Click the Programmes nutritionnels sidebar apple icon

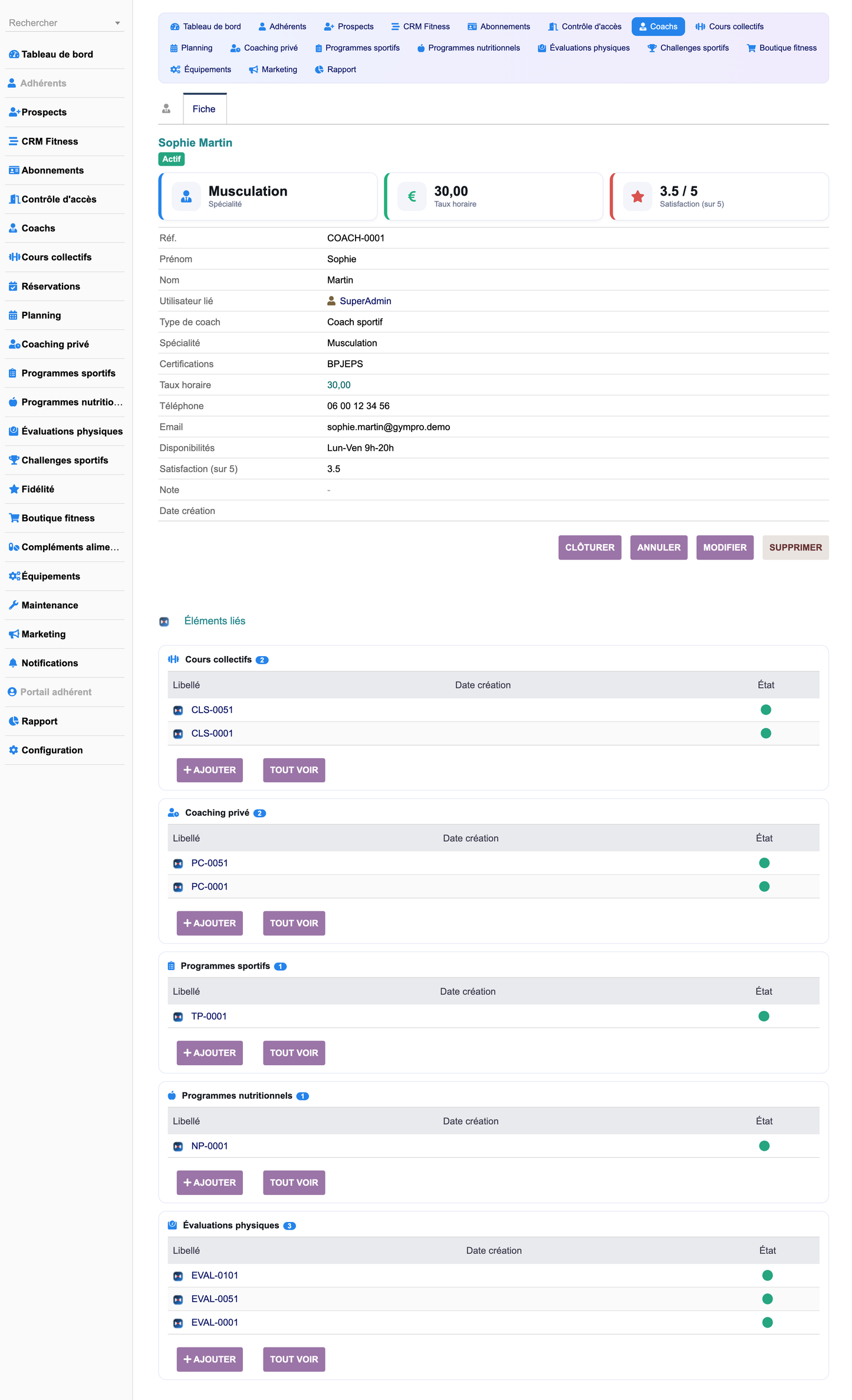pos(13,402)
